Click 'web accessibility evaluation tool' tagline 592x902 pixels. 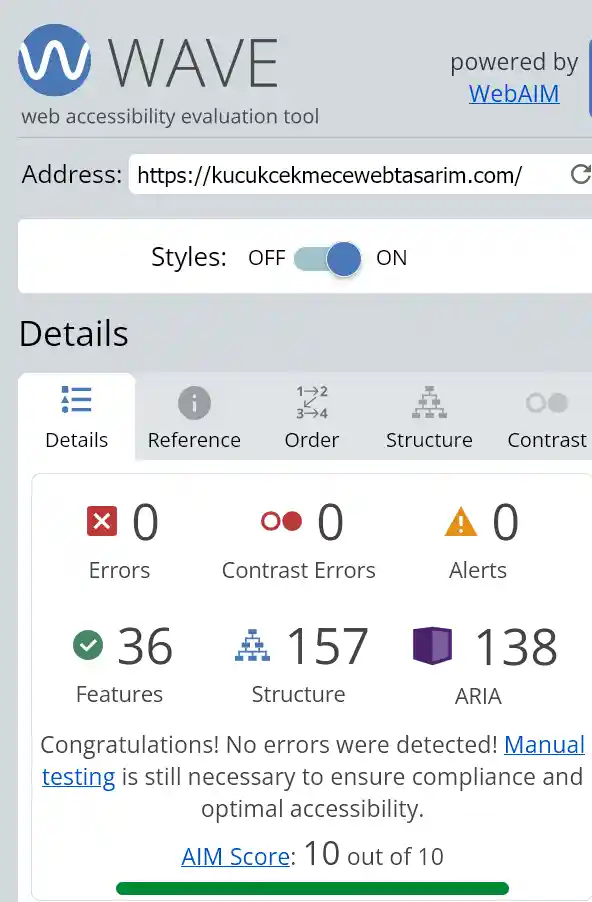click(x=170, y=116)
